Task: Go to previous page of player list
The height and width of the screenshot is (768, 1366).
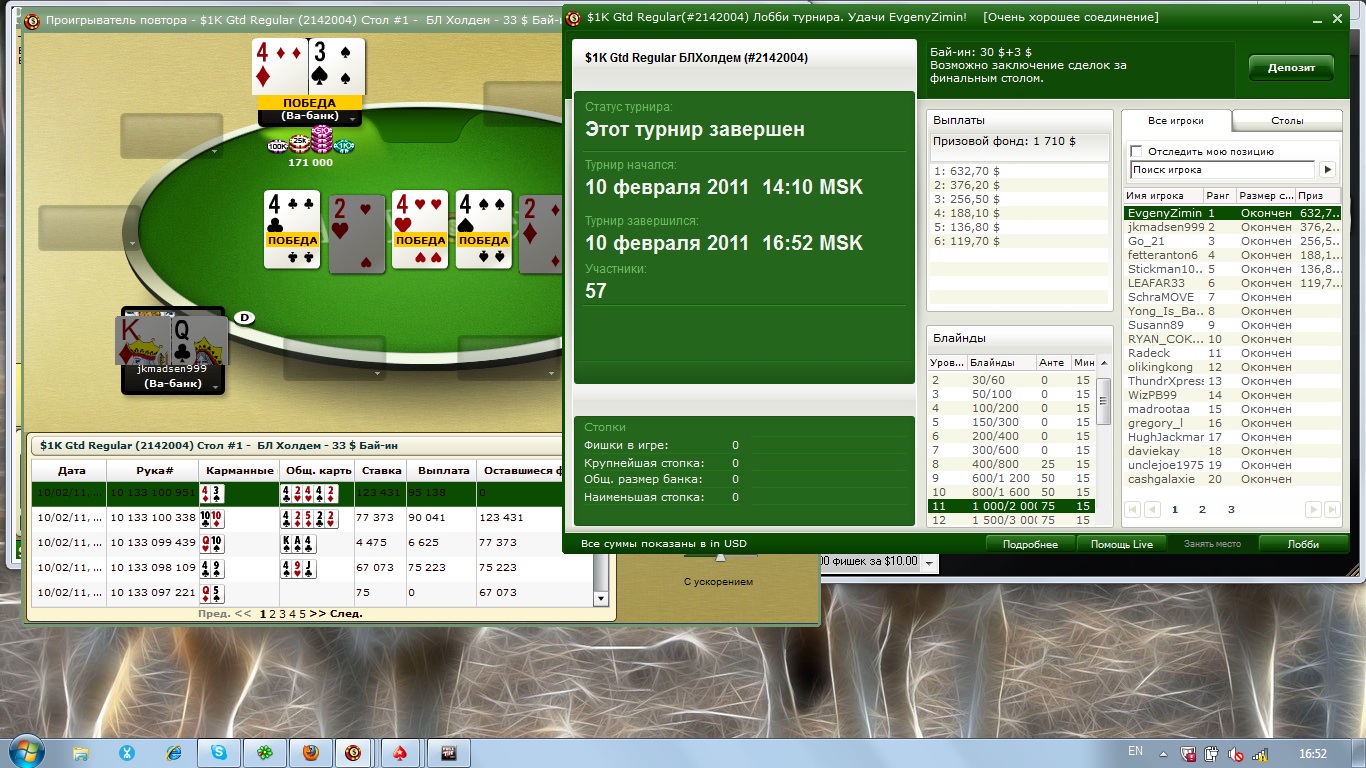Action: (1152, 509)
